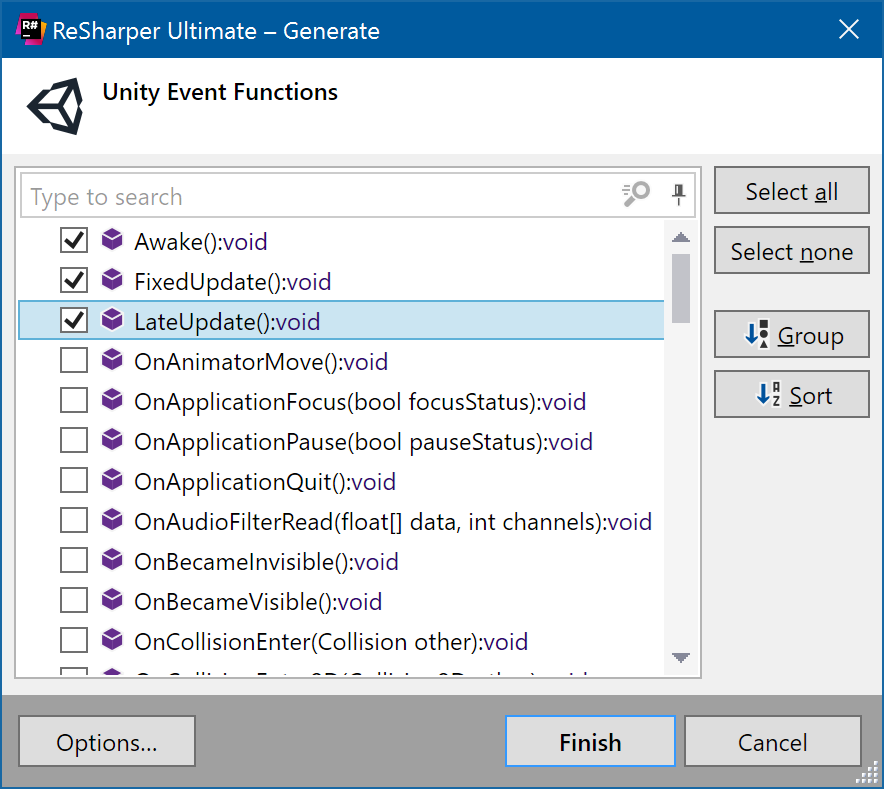Click the Select all button
This screenshot has width=884, height=789.
[792, 191]
